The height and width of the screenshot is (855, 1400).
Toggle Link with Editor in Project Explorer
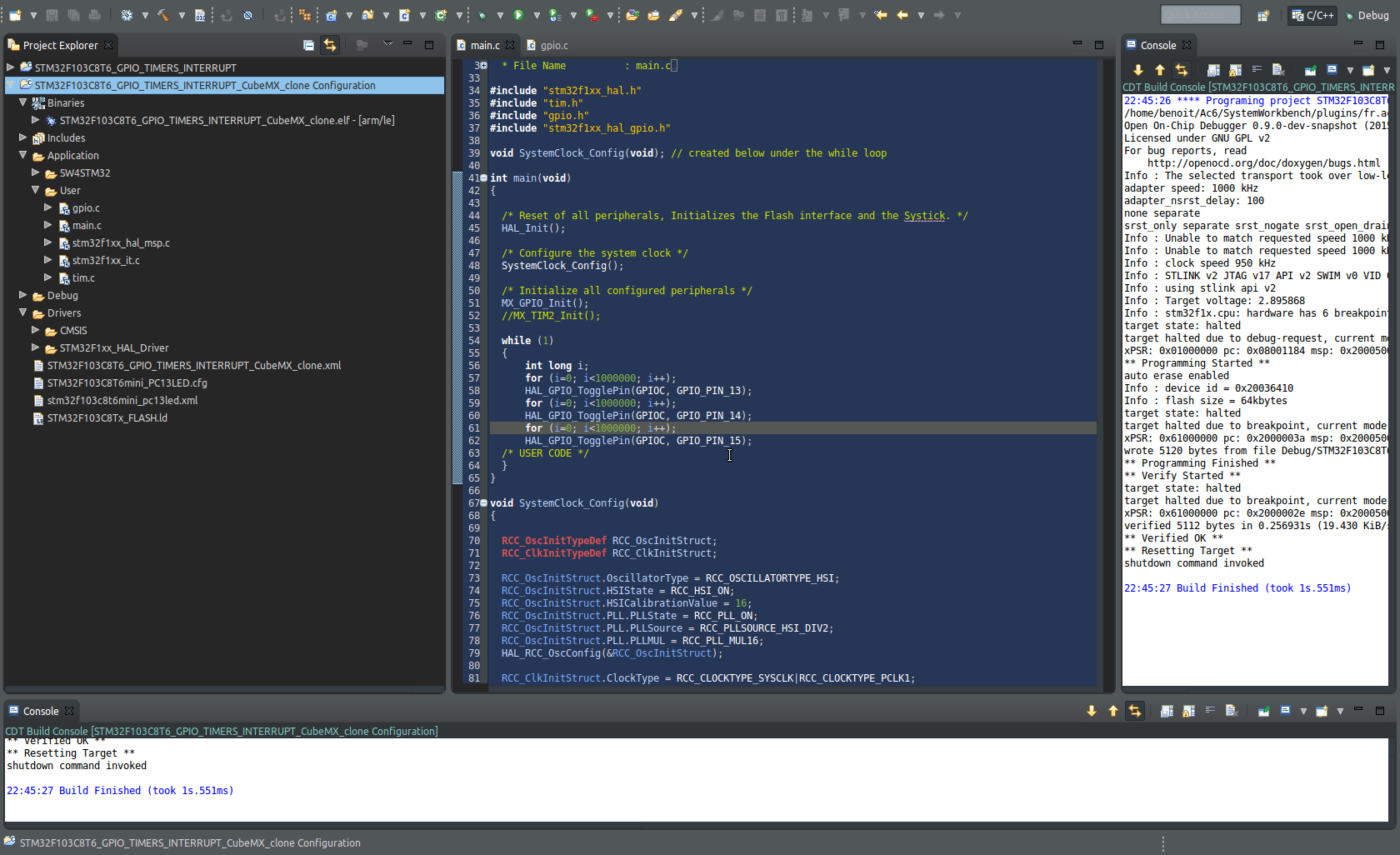[x=330, y=45]
